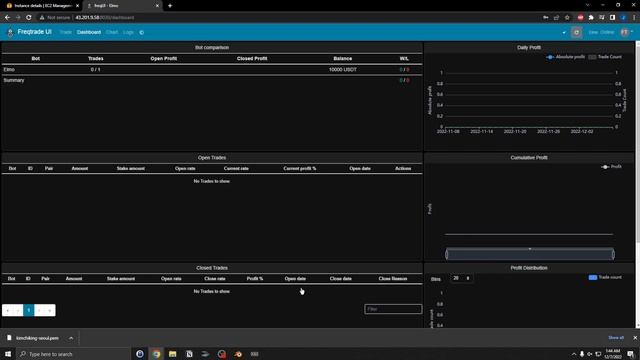Toggle the Trade count legend in Profit Distribution
The image size is (640, 360).
[x=605, y=277]
